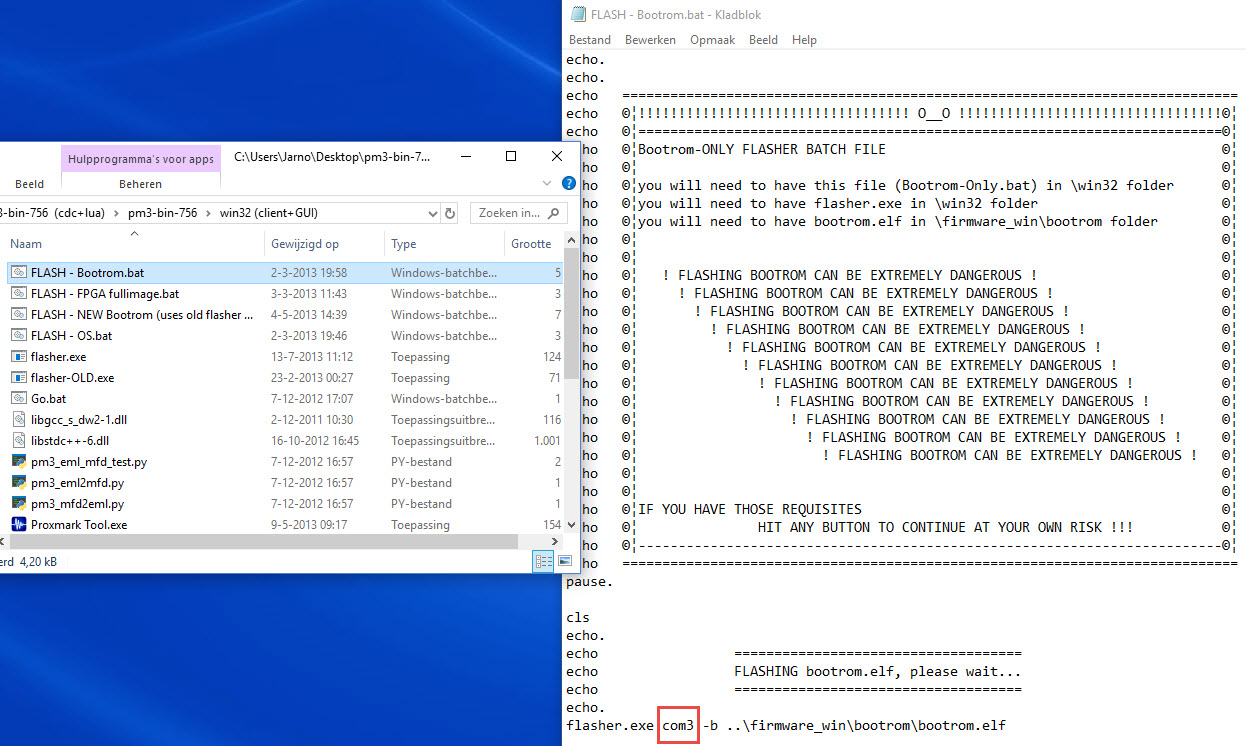Open the Help menu in Kladblok
This screenshot has height=746, width=1246.
(x=804, y=40)
